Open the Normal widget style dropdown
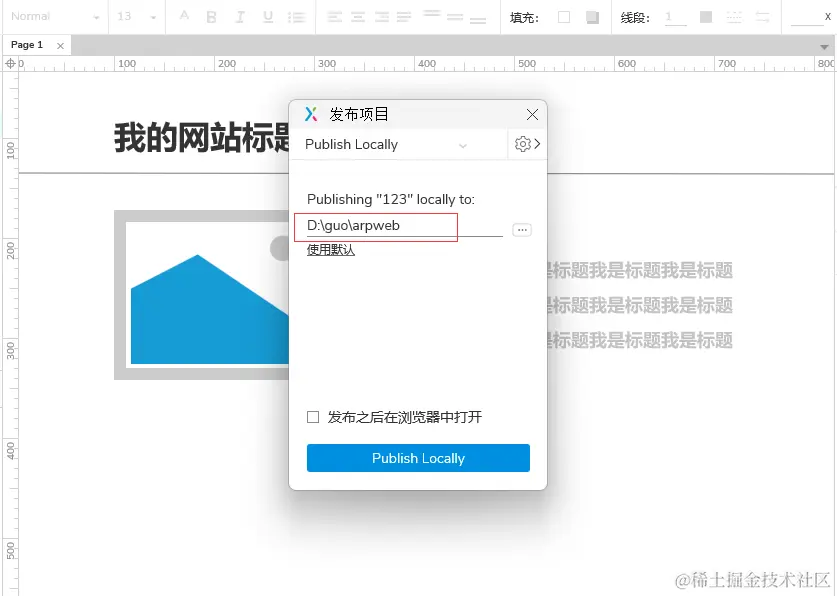837x596 pixels. coord(55,17)
